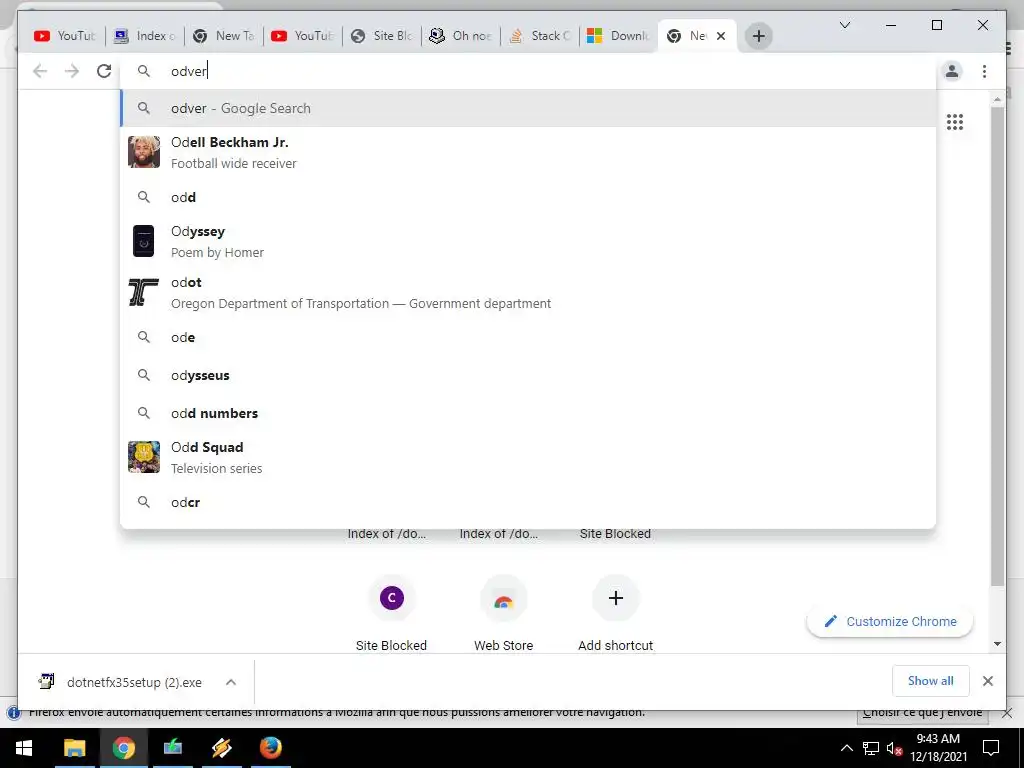Switch to the Oh noes tab

pos(461,36)
